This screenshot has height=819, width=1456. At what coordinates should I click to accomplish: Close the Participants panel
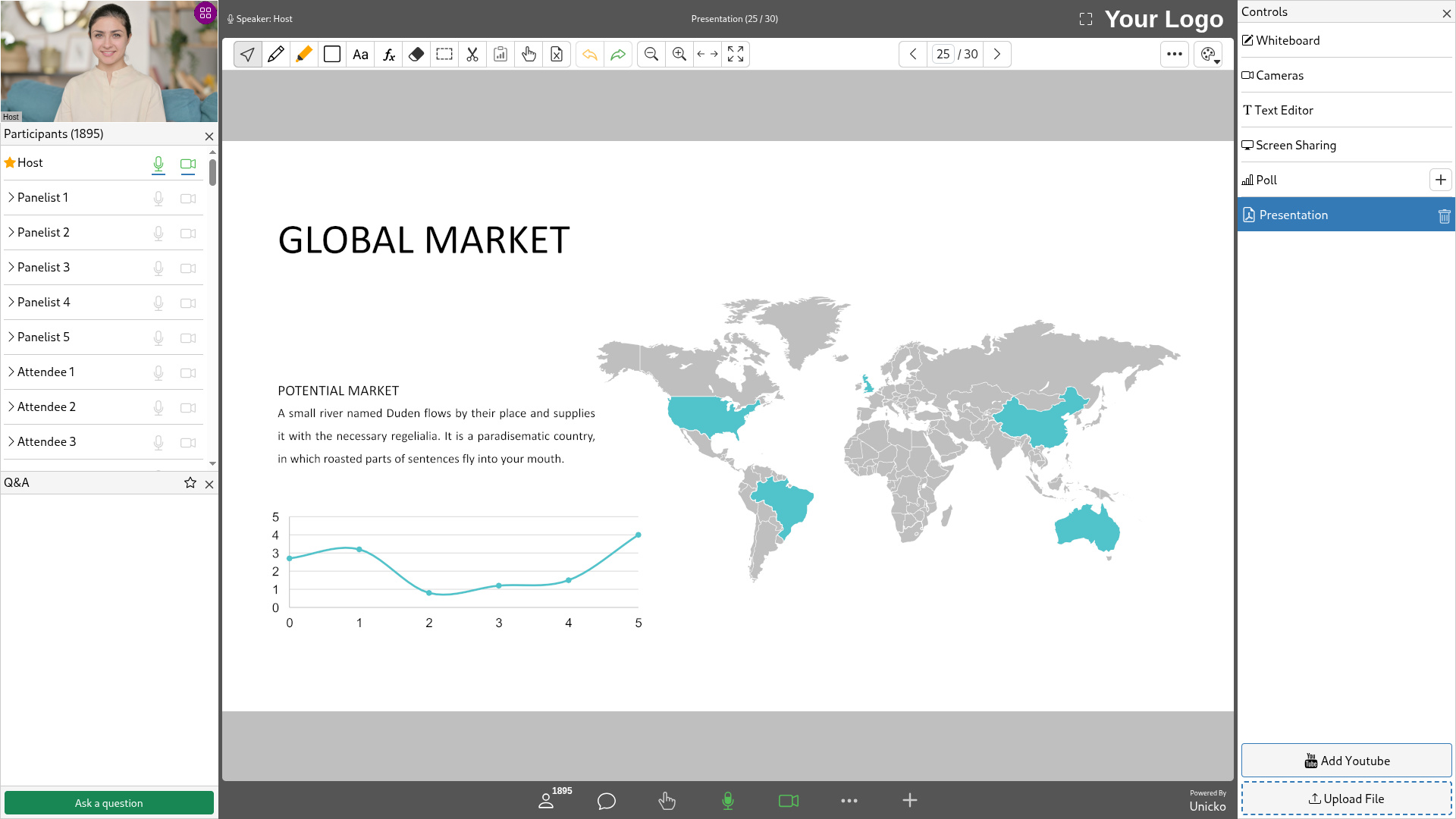point(209,136)
